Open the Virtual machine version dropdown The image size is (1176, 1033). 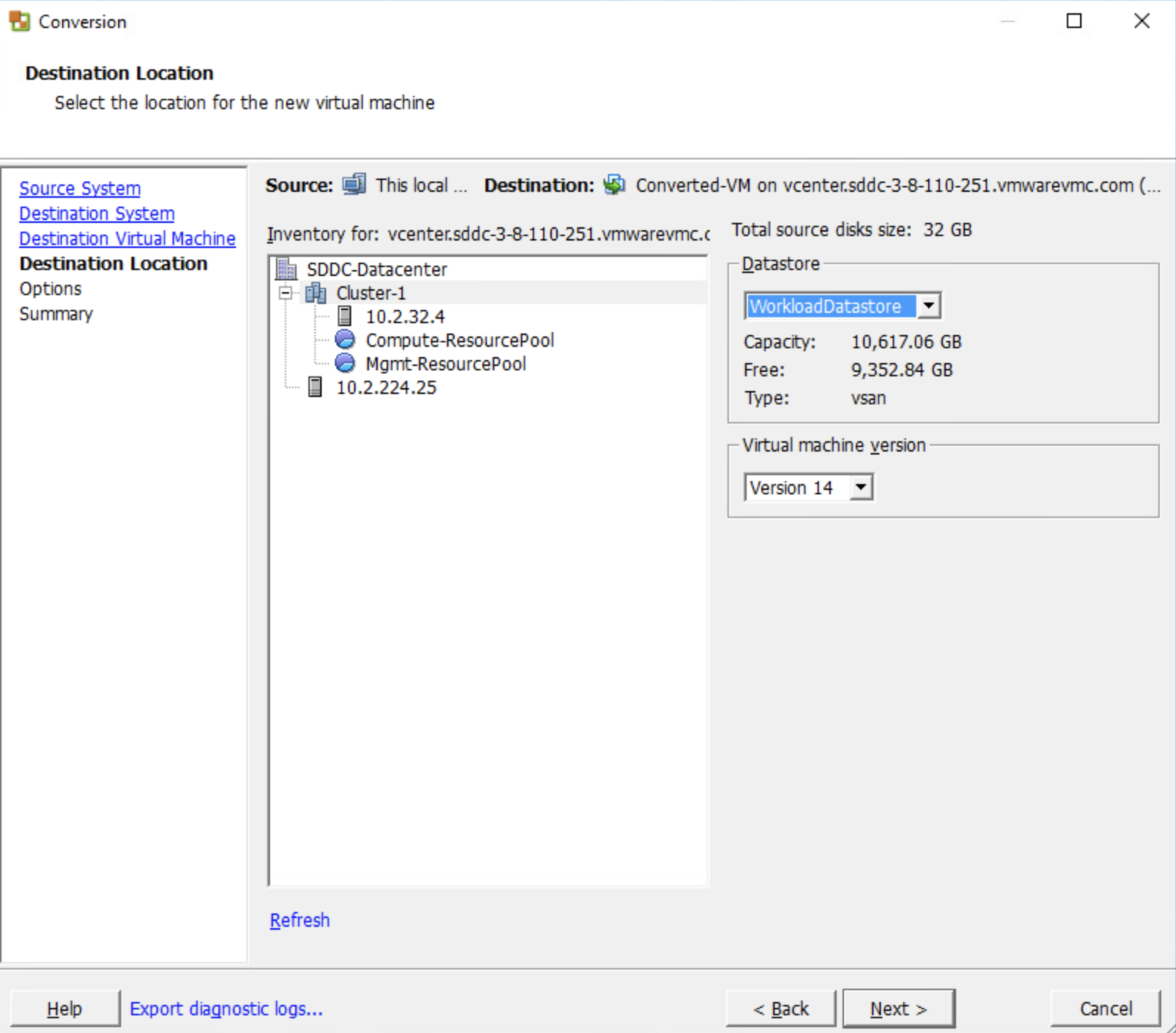click(861, 487)
